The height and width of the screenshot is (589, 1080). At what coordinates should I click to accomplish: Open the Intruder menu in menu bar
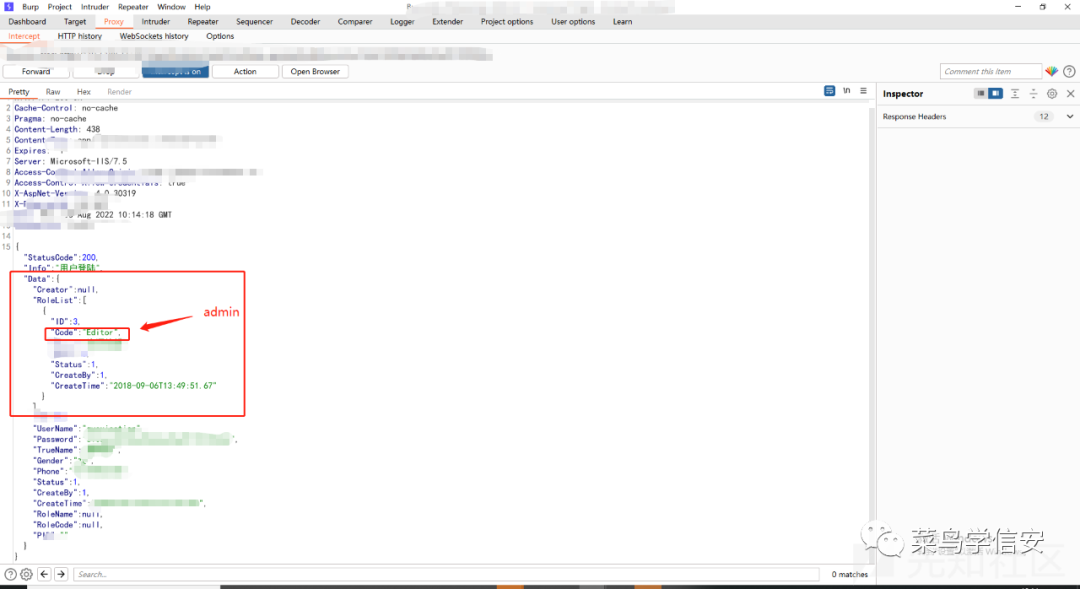pos(95,7)
